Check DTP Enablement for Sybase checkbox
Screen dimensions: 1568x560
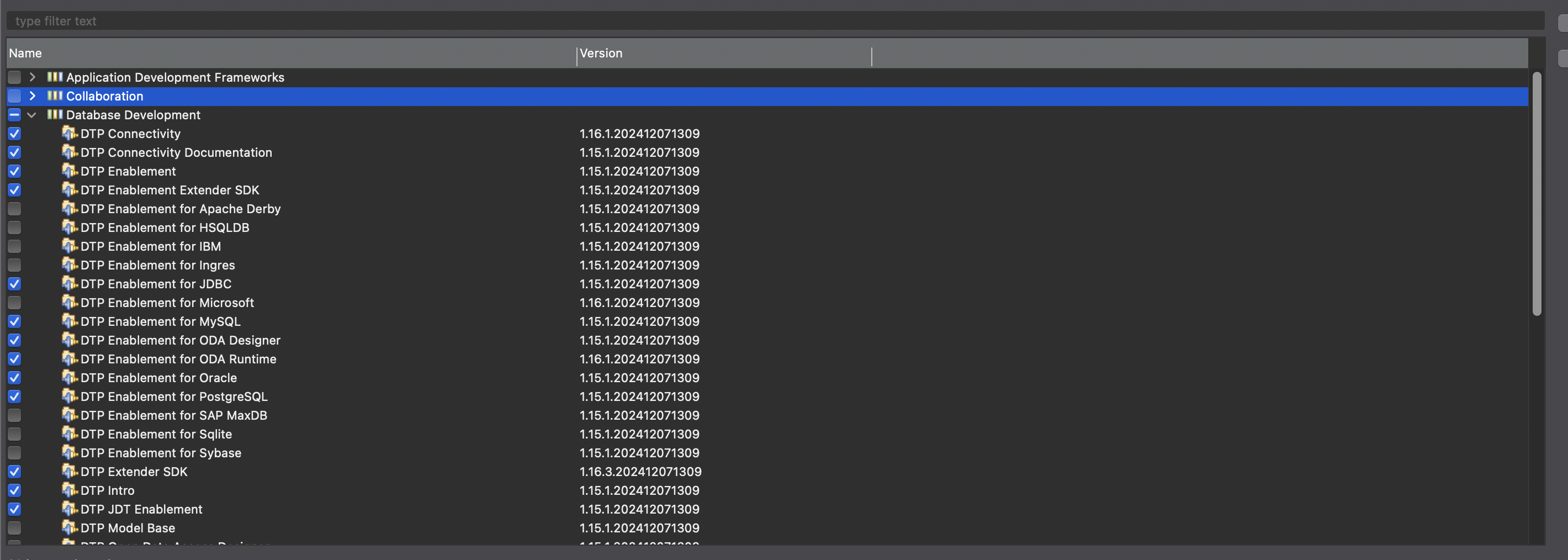tap(14, 453)
